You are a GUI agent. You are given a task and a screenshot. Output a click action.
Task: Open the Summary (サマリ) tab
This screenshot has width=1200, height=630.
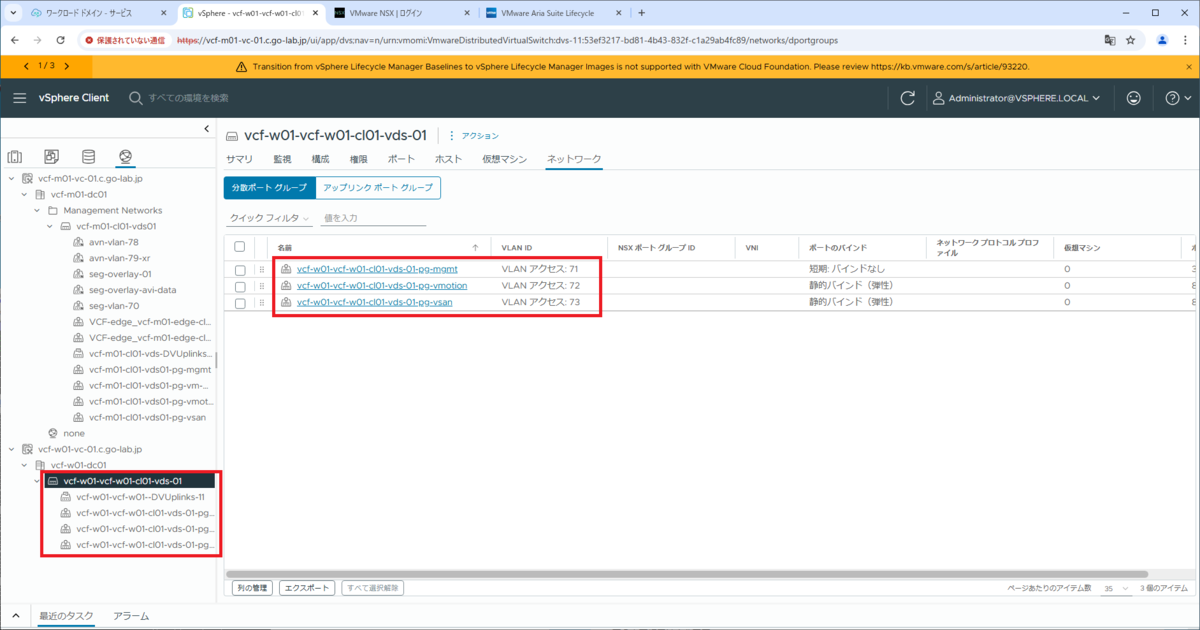[x=239, y=159]
